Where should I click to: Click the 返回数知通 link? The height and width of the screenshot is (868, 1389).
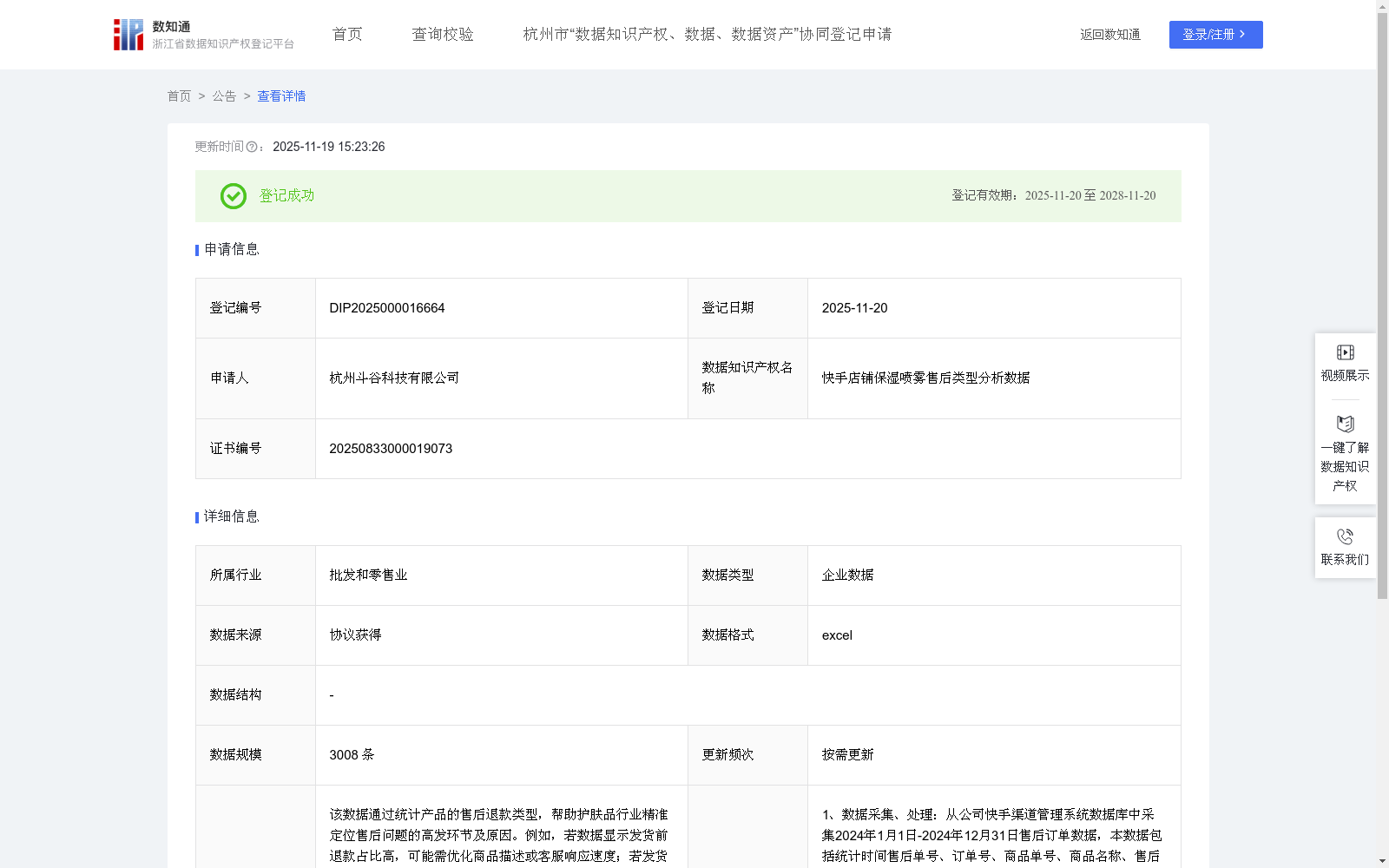click(x=1109, y=35)
